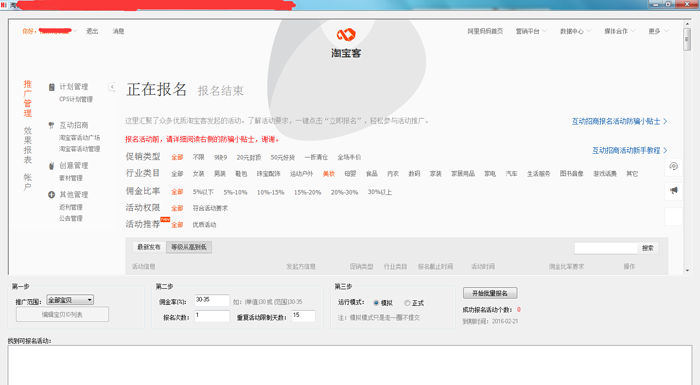Click 消息 link in header
This screenshot has width=700, height=385.
[x=118, y=31]
